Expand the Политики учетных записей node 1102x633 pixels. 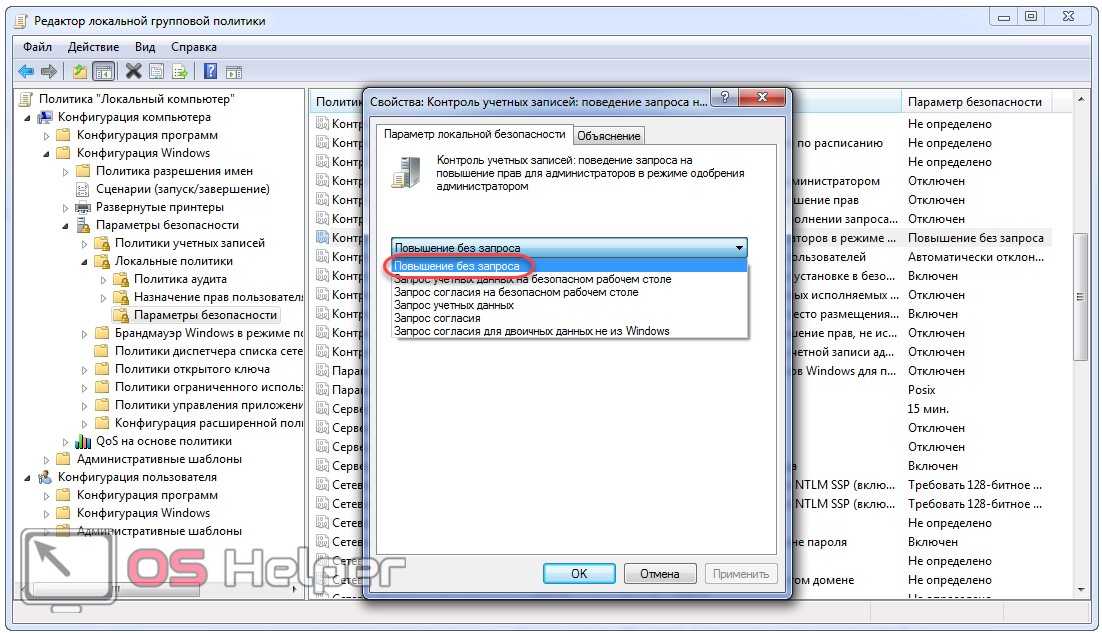(x=85, y=243)
